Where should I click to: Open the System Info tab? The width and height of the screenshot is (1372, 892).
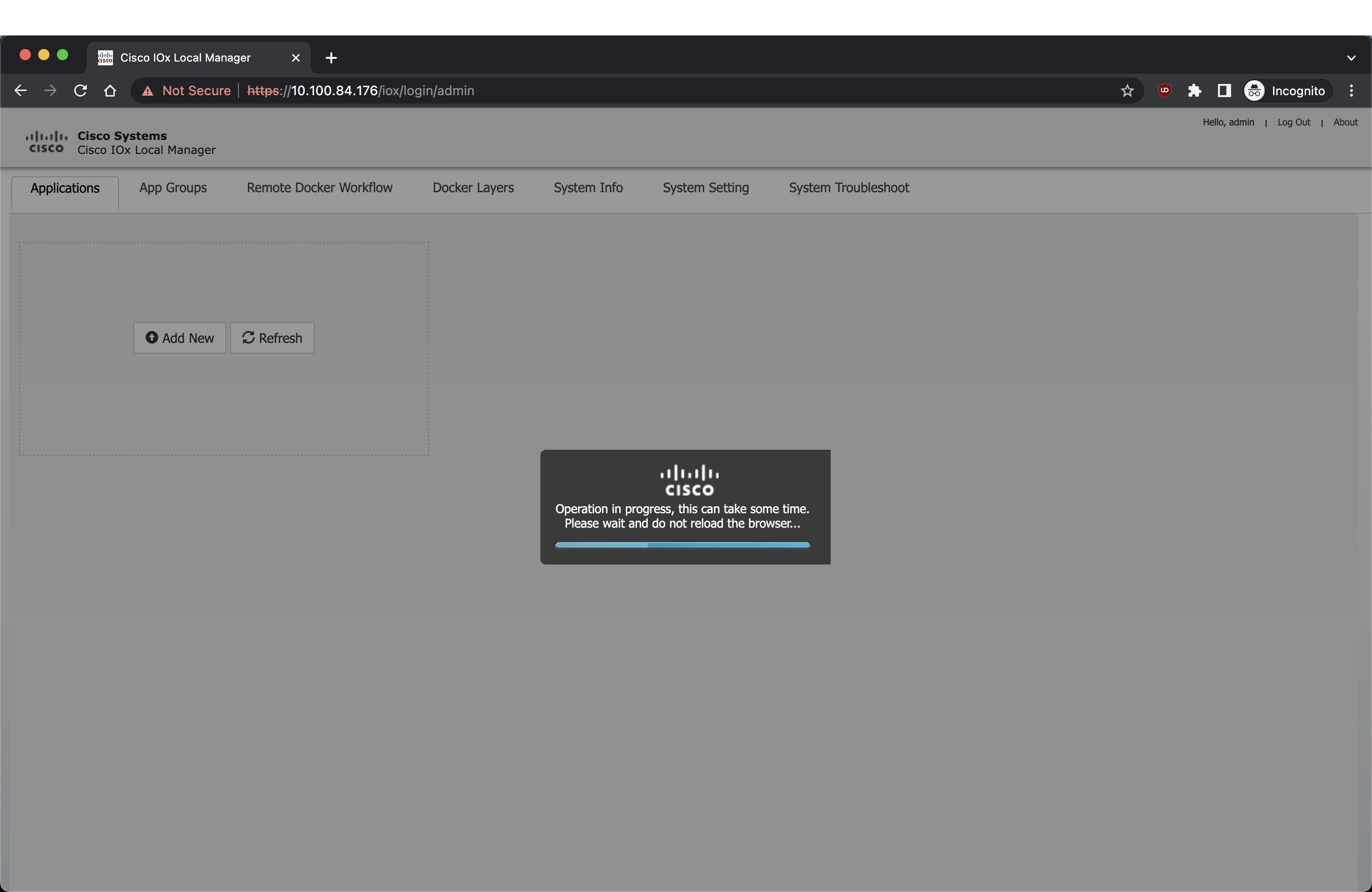(x=588, y=188)
